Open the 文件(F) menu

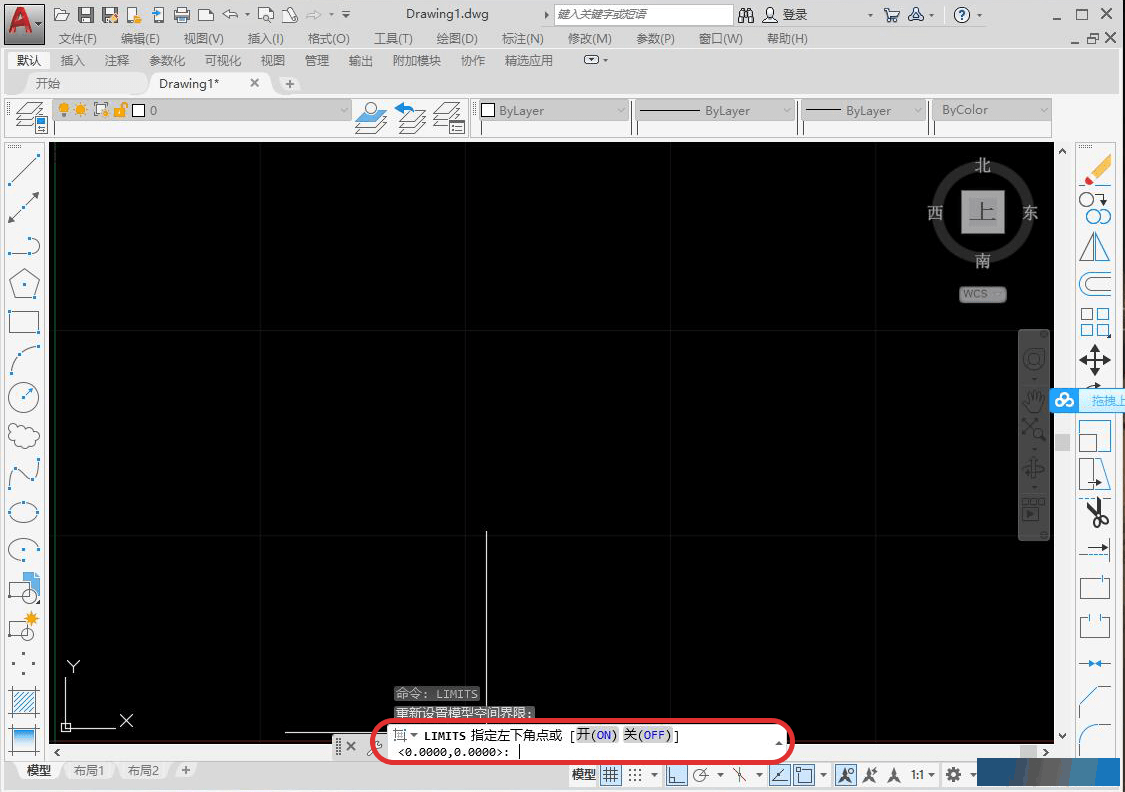[x=77, y=39]
